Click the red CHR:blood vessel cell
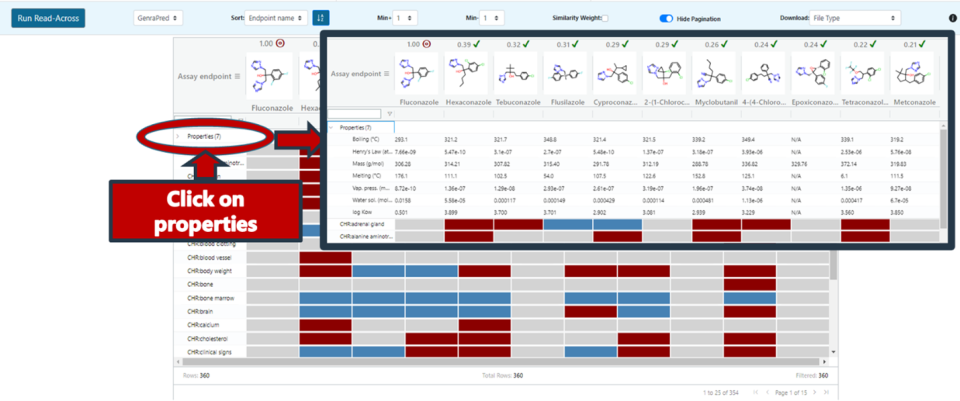This screenshot has height=401, width=960. 325,258
